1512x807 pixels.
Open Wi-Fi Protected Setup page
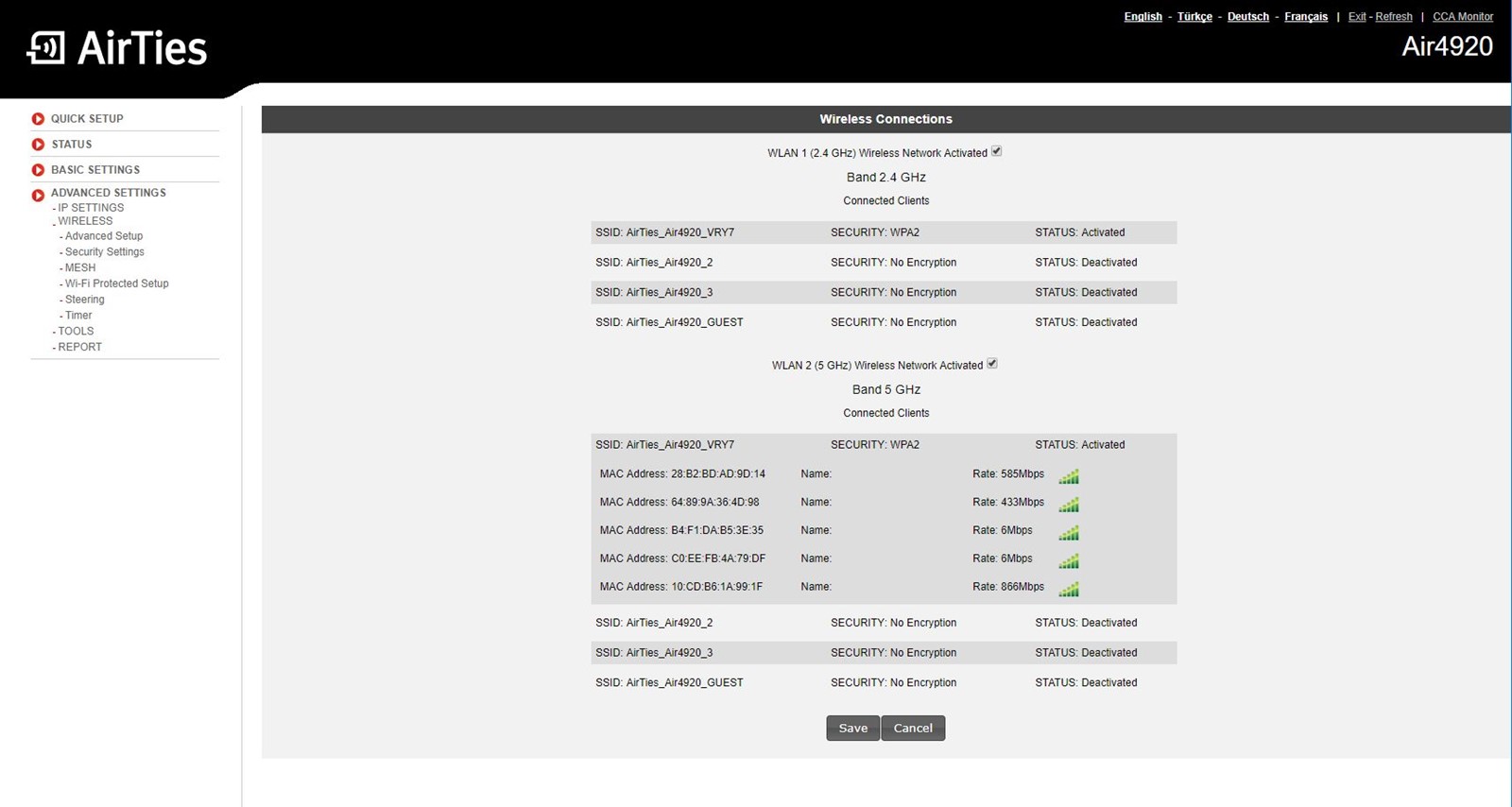[117, 283]
